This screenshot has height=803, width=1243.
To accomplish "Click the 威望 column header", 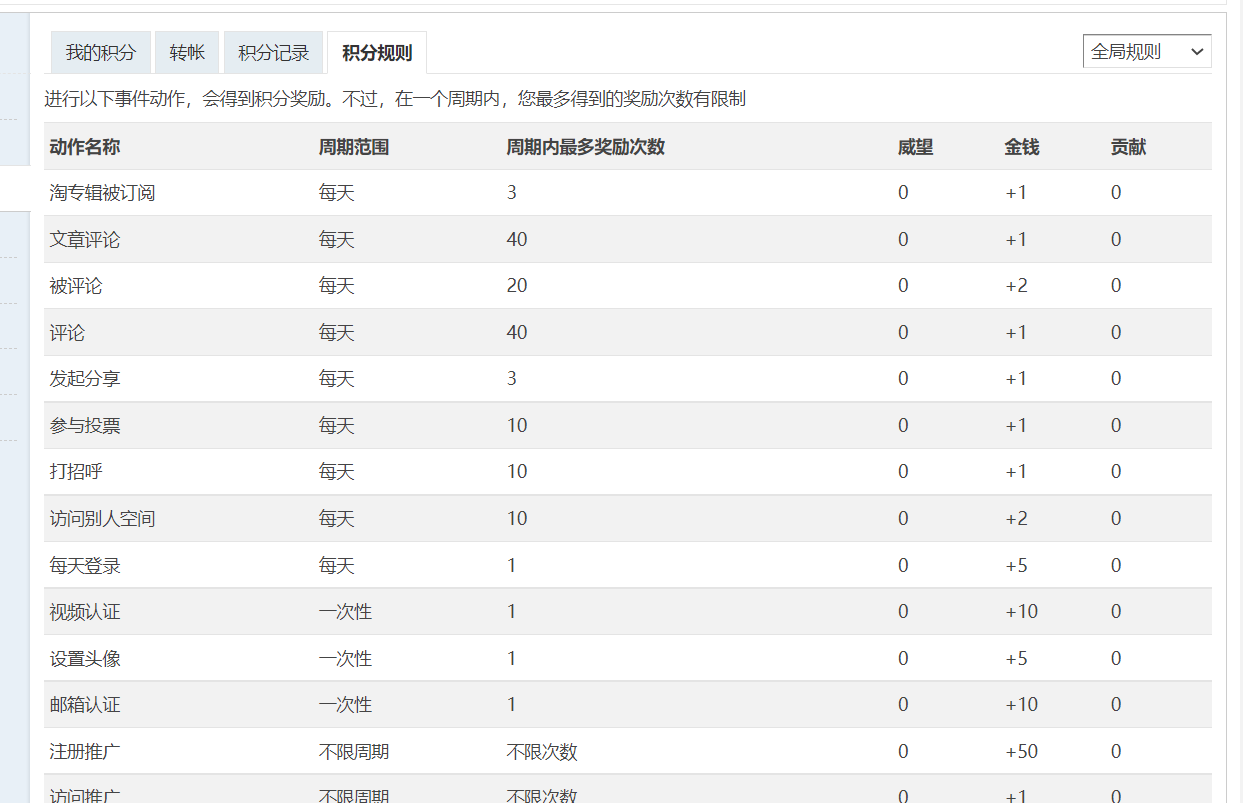I will pyautogui.click(x=916, y=147).
